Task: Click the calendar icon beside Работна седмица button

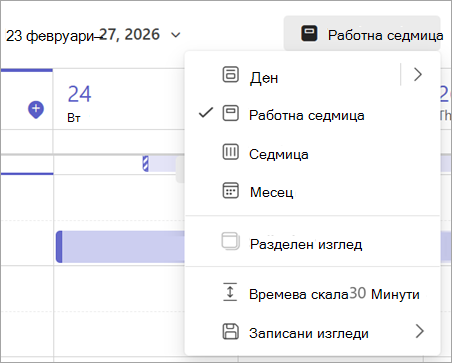Action: (x=309, y=33)
